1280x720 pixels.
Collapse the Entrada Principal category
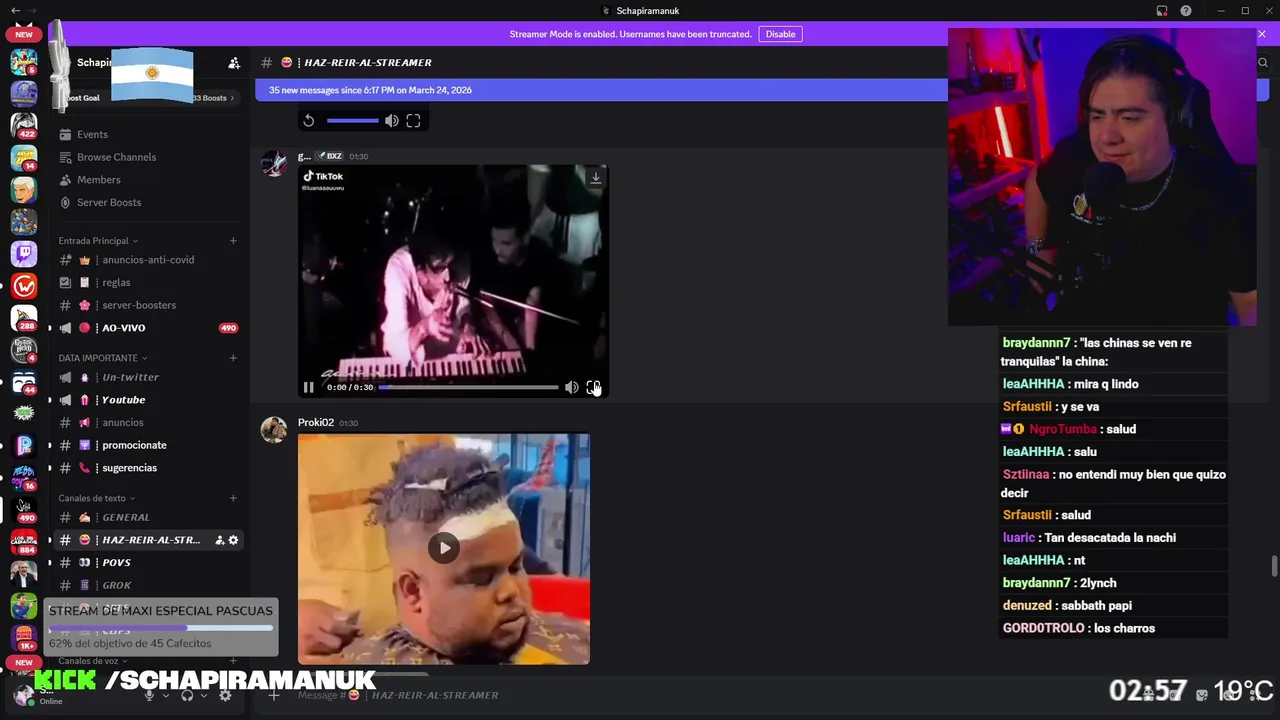[x=98, y=241]
